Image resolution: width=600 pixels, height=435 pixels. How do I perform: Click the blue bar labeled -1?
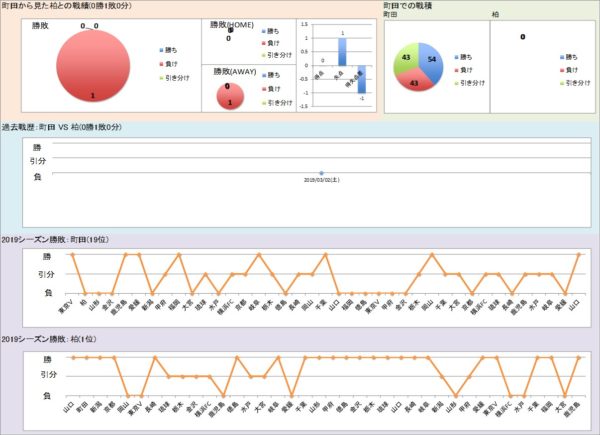point(362,79)
